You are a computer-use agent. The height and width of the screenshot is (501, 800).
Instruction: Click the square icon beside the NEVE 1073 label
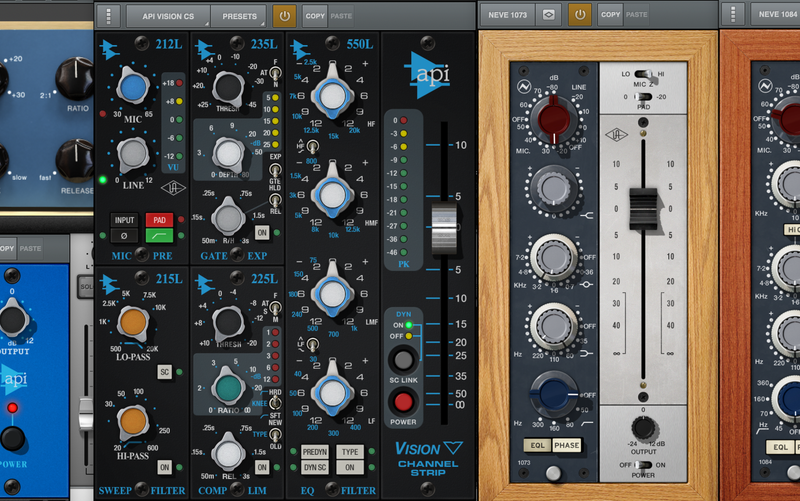point(548,15)
